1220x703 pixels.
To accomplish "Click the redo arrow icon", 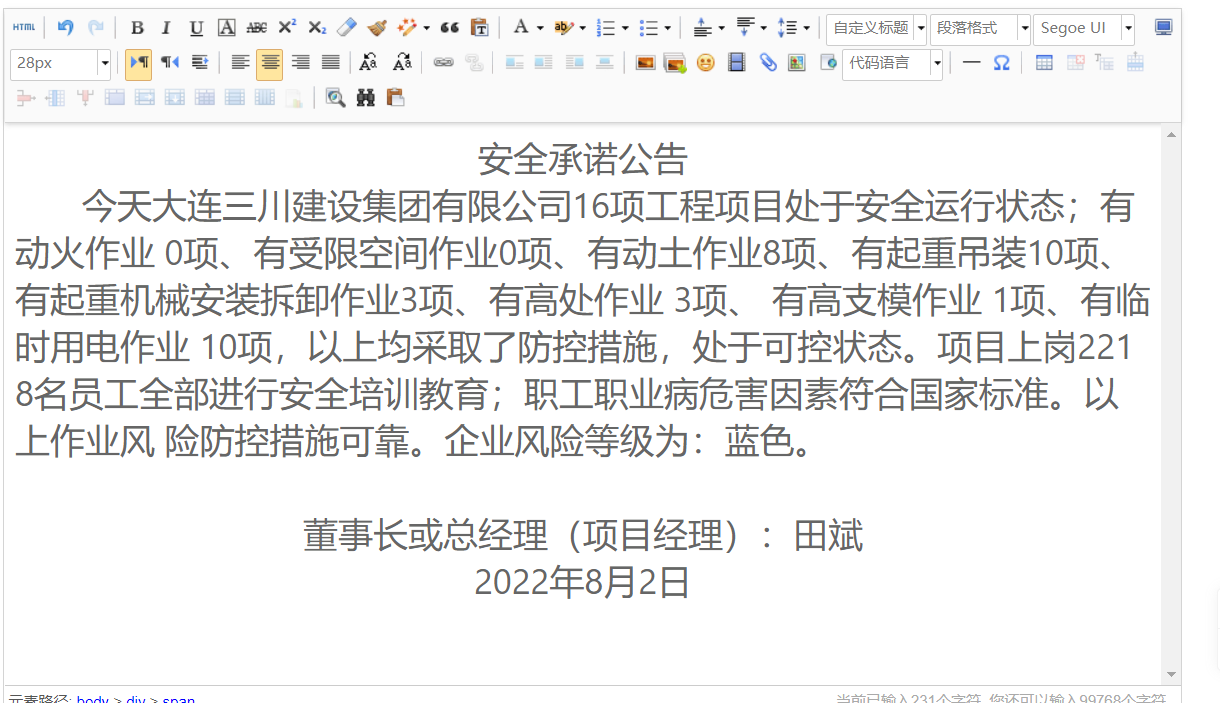I will point(96,28).
